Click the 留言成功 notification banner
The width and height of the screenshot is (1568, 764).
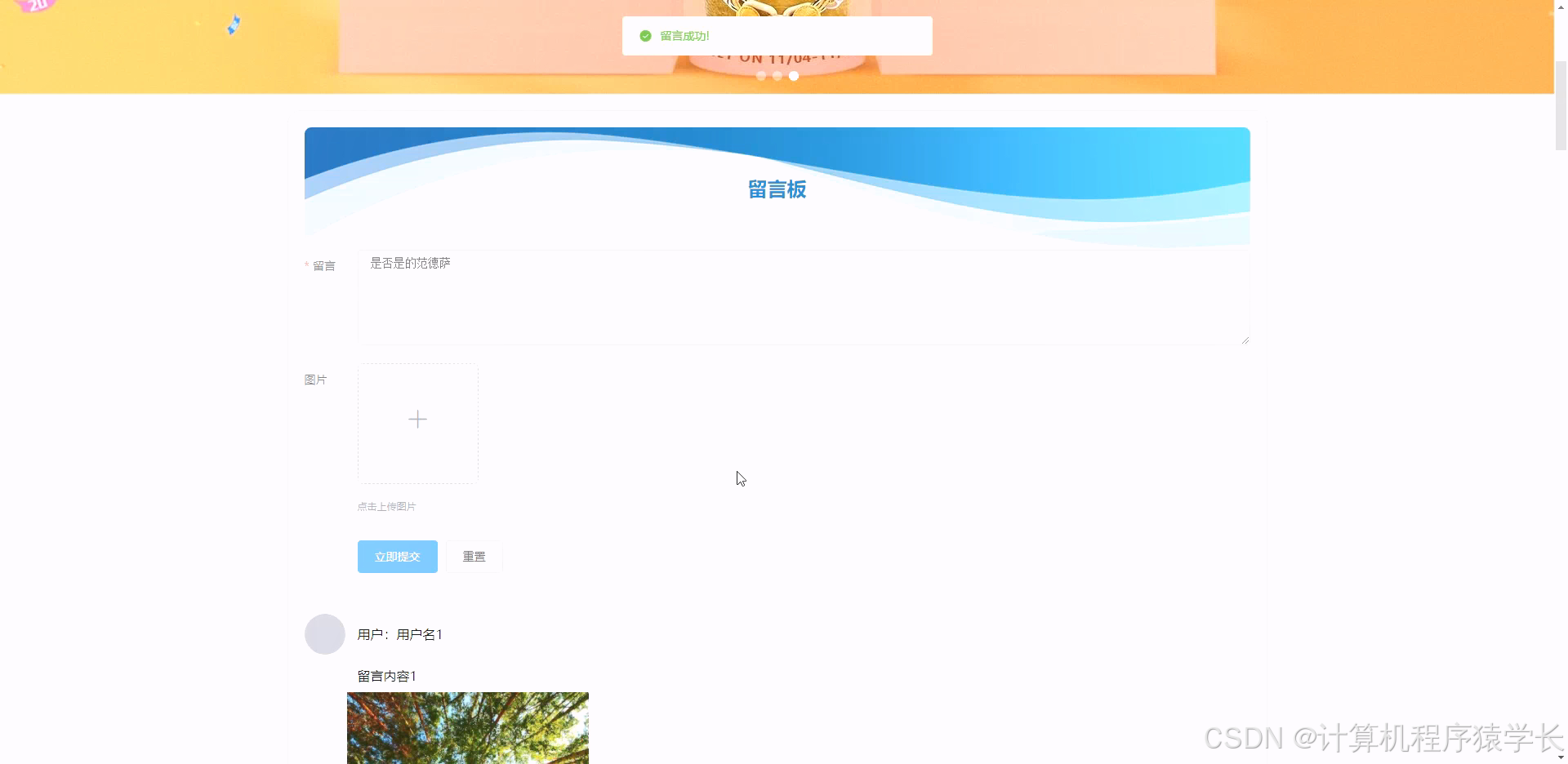click(777, 35)
